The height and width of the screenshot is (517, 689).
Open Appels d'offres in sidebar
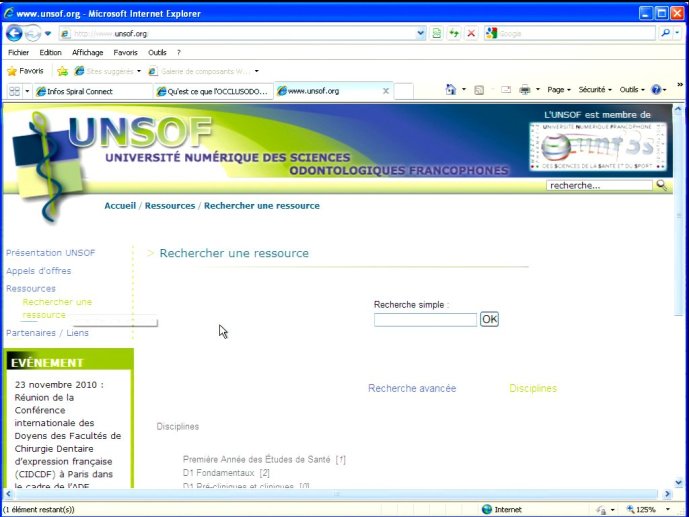point(39,271)
